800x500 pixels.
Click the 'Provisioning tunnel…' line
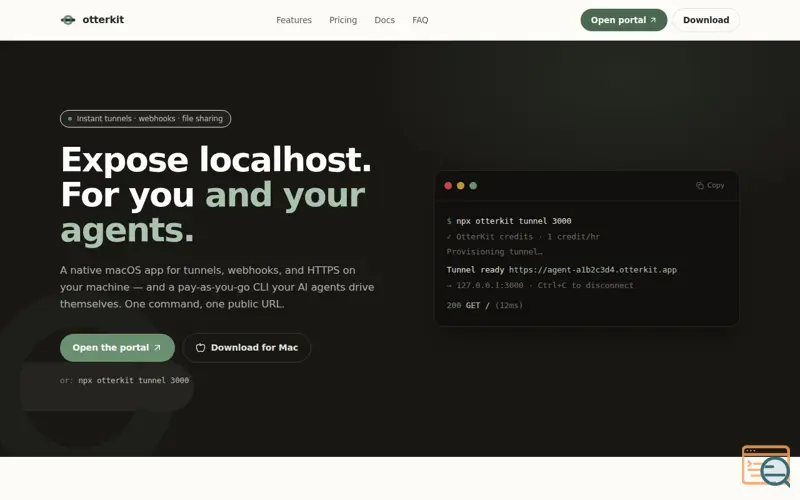pyautogui.click(x=494, y=252)
